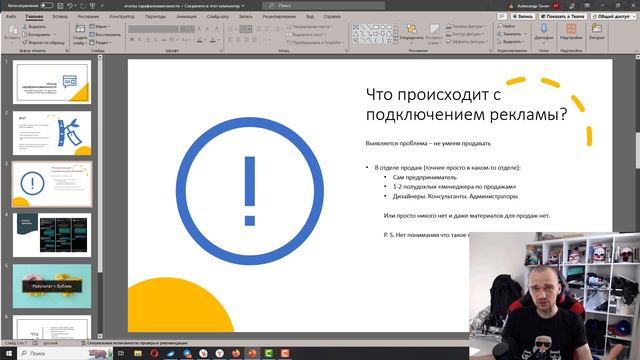Viewport: 640px width, 360px height.
Task: Open the Контур фигуры shape outline menu
Action: tap(465, 34)
